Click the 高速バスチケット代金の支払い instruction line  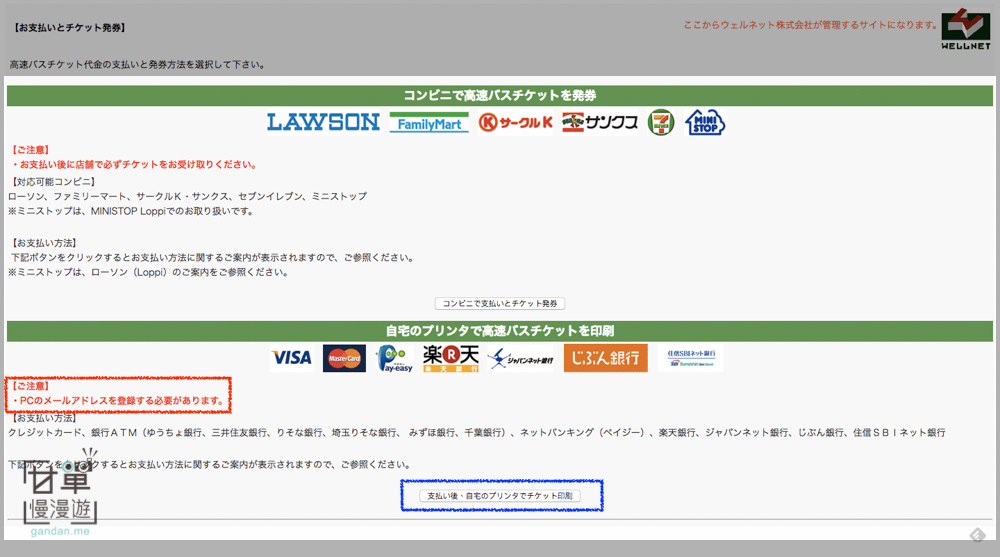click(137, 64)
